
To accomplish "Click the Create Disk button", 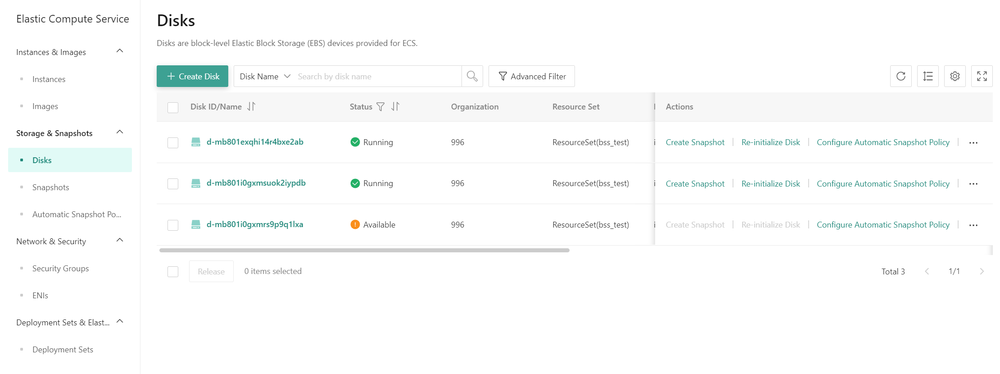I will coord(193,76).
